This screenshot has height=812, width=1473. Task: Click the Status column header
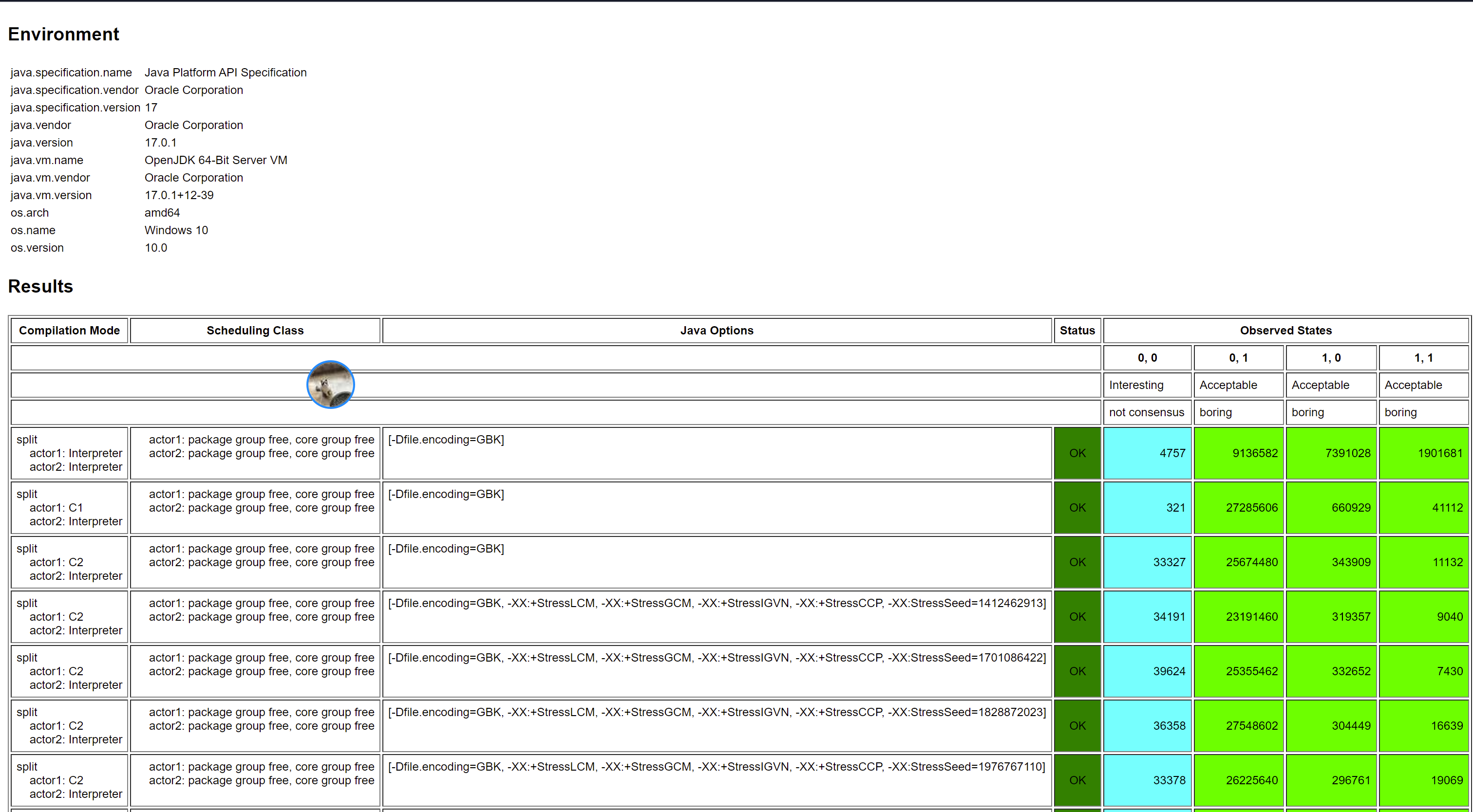coord(1076,330)
